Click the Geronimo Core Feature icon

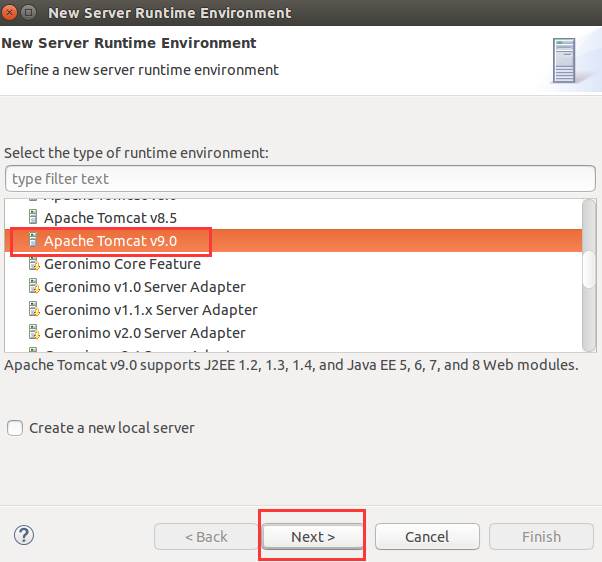click(34, 264)
